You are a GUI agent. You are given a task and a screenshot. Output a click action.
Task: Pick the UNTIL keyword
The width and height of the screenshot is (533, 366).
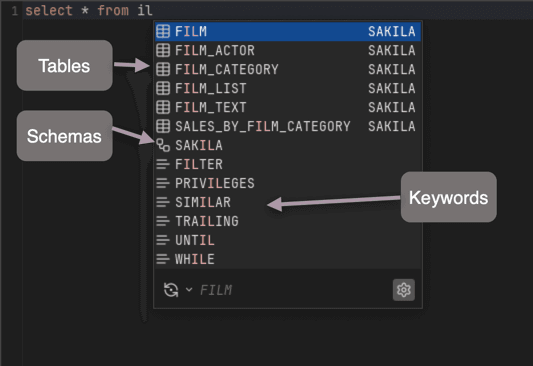288,240
